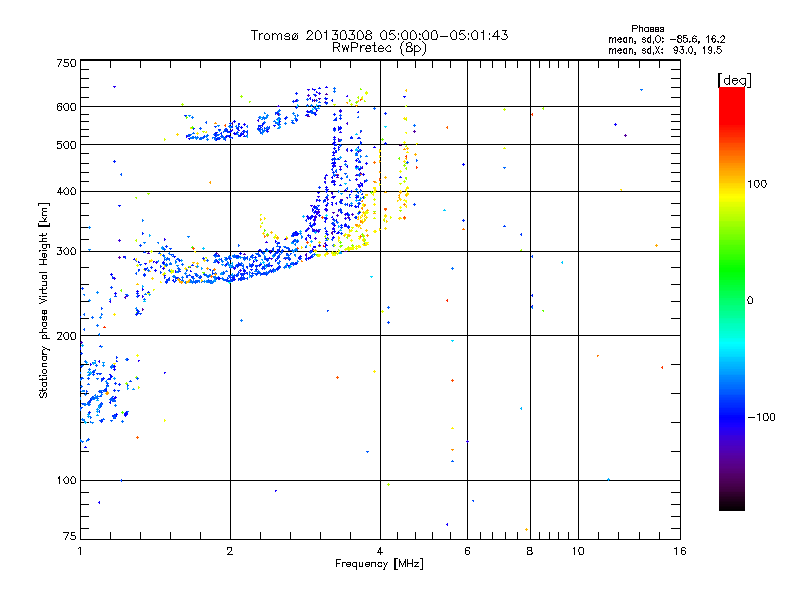This screenshot has width=800, height=600.
Task: Click the x-axis tick label "1"
Action: point(80,551)
